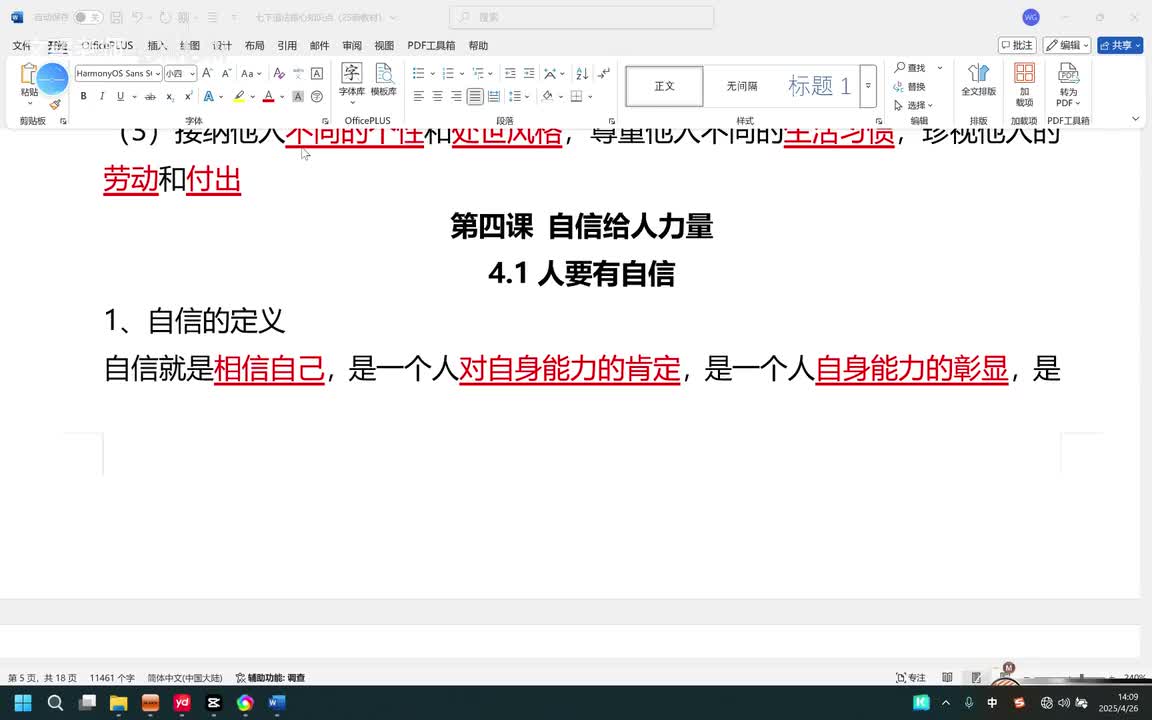Toggle character shading

point(298,96)
